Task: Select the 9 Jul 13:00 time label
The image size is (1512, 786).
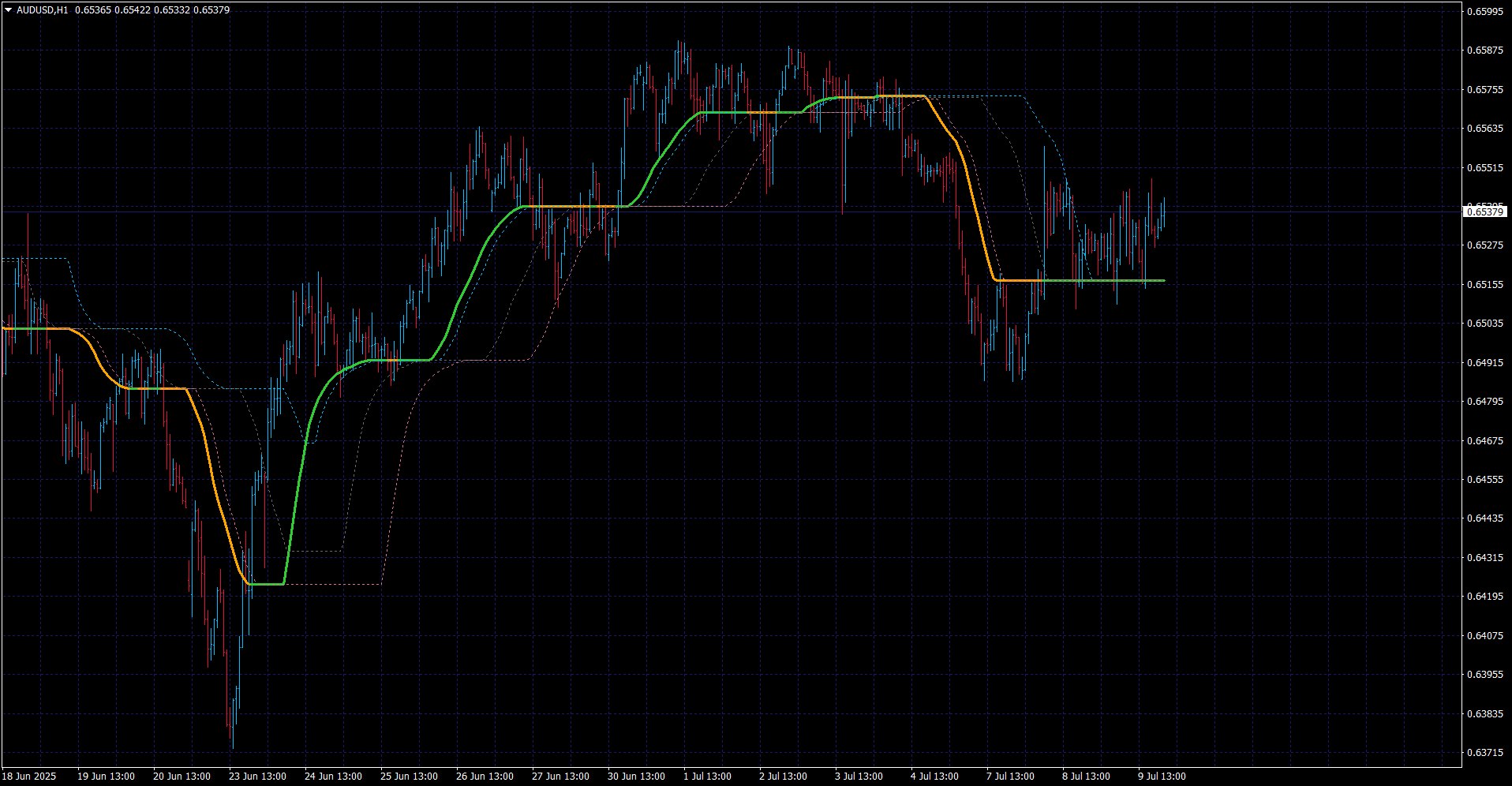Action: (1162, 777)
